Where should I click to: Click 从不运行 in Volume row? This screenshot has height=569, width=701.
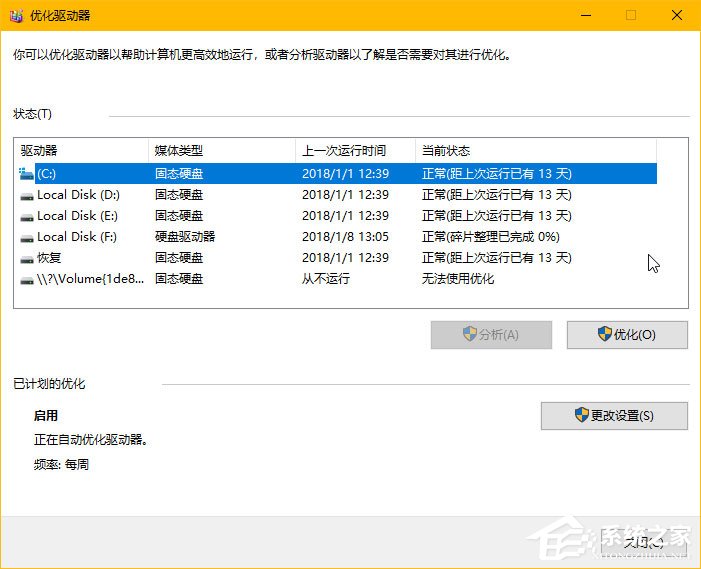tap(326, 279)
